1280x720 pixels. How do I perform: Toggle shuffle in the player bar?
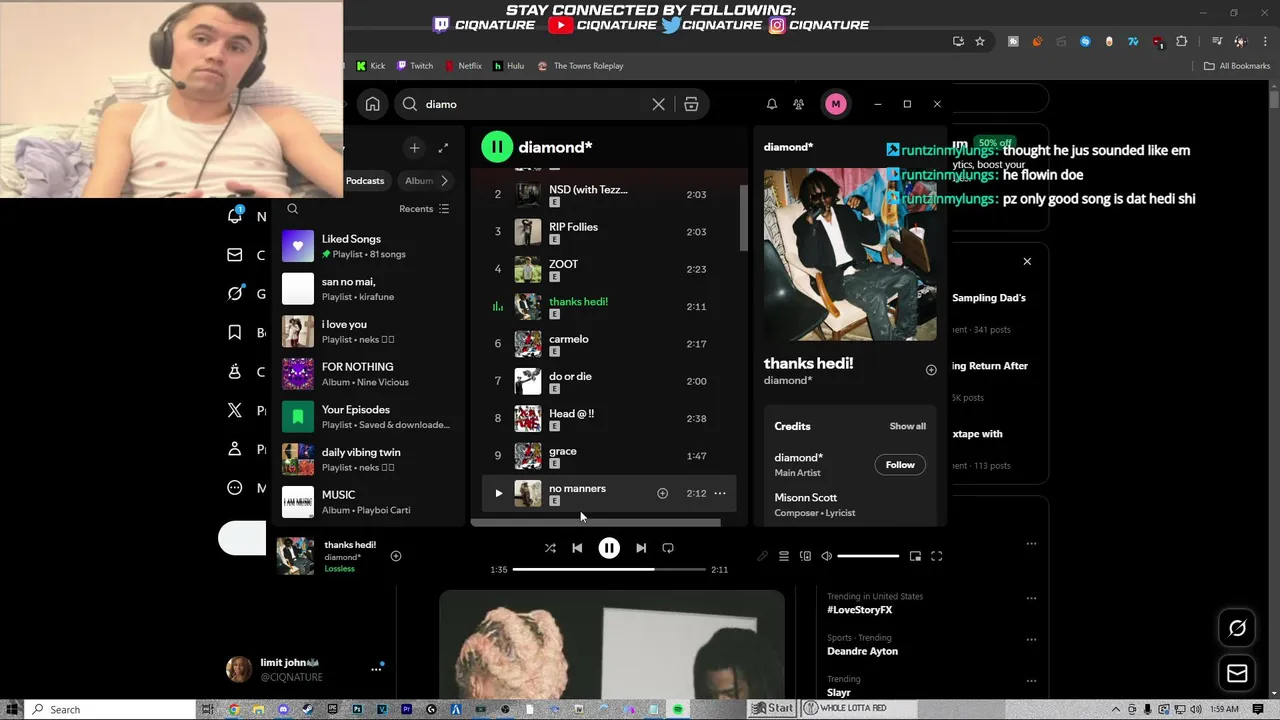[x=550, y=548]
